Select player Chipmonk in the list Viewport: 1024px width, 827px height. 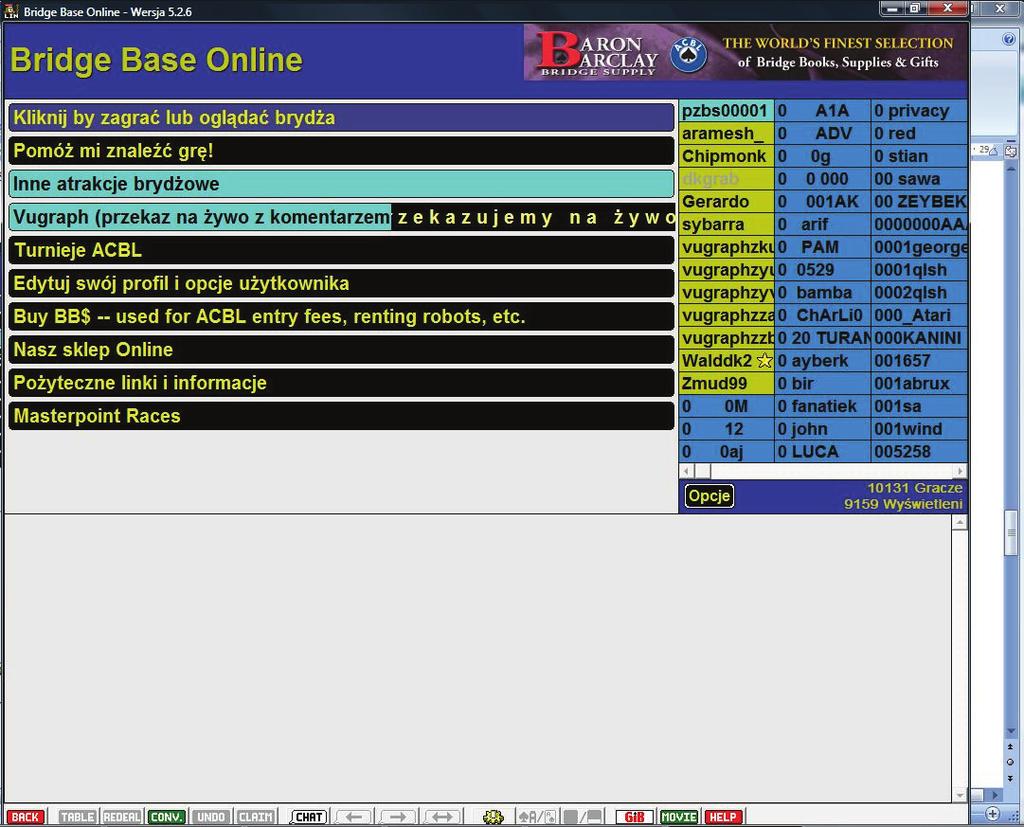click(726, 157)
